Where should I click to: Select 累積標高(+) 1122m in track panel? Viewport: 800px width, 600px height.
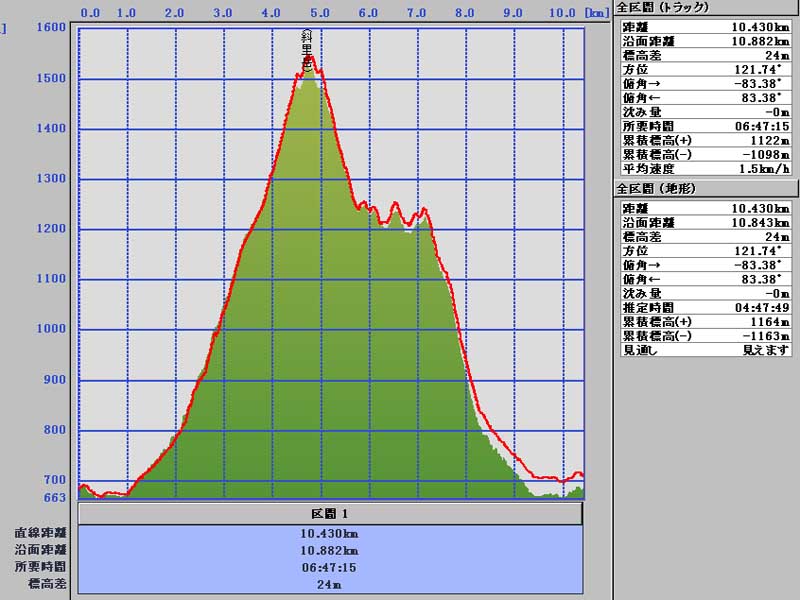(x=705, y=140)
